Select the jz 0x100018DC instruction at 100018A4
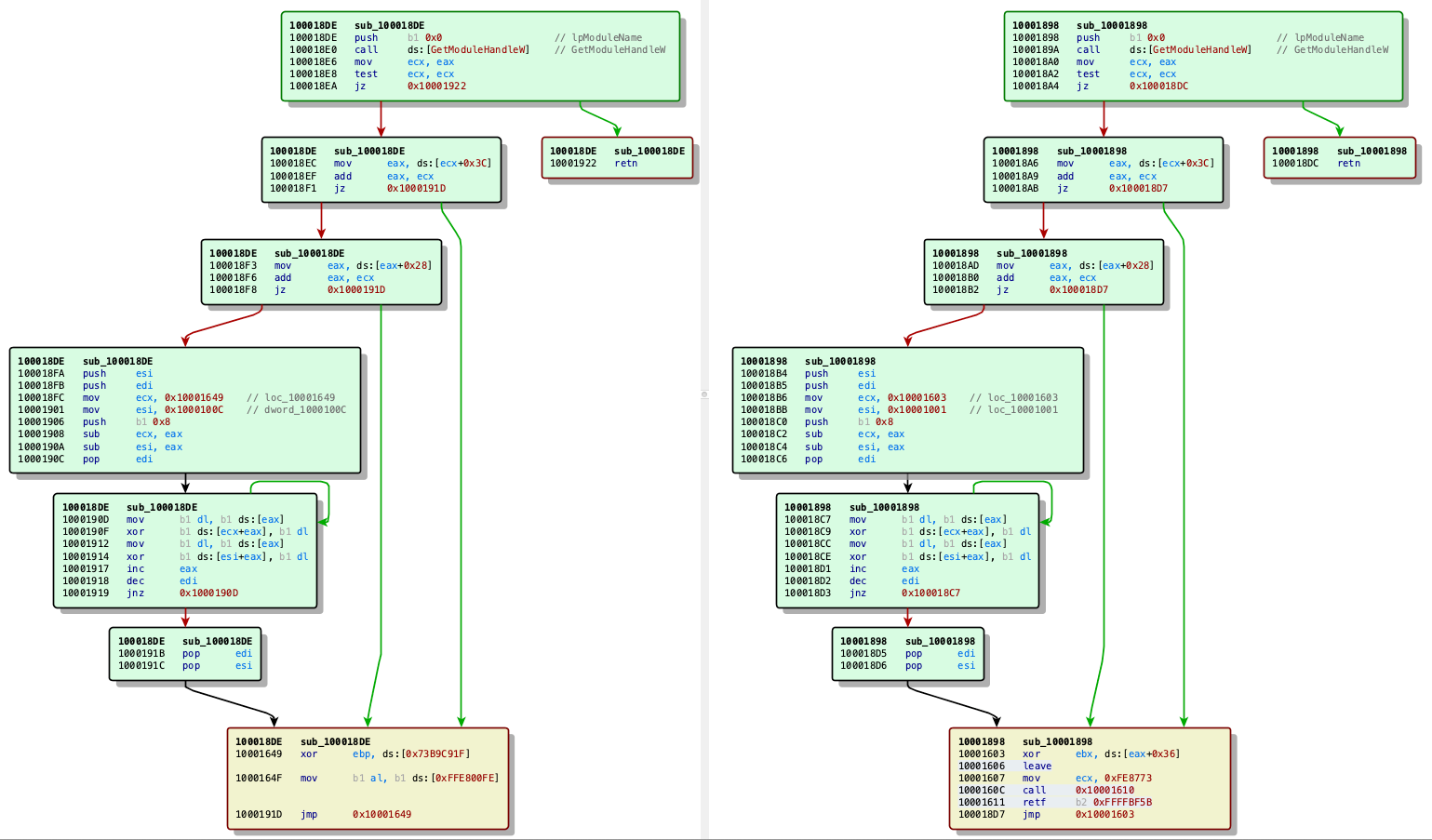The width and height of the screenshot is (1432, 840). click(1101, 87)
